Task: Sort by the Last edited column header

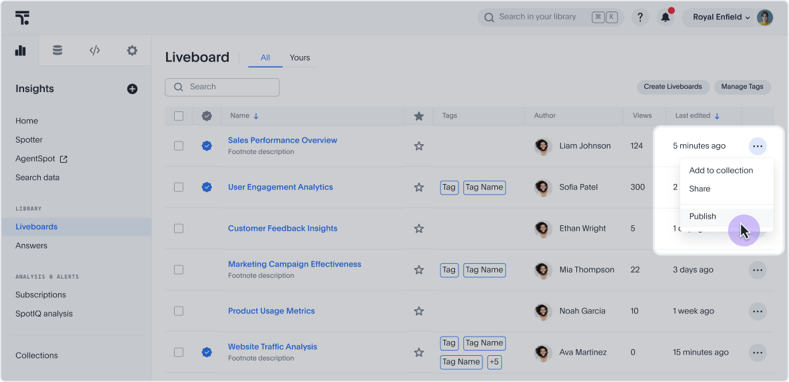Action: (x=697, y=116)
